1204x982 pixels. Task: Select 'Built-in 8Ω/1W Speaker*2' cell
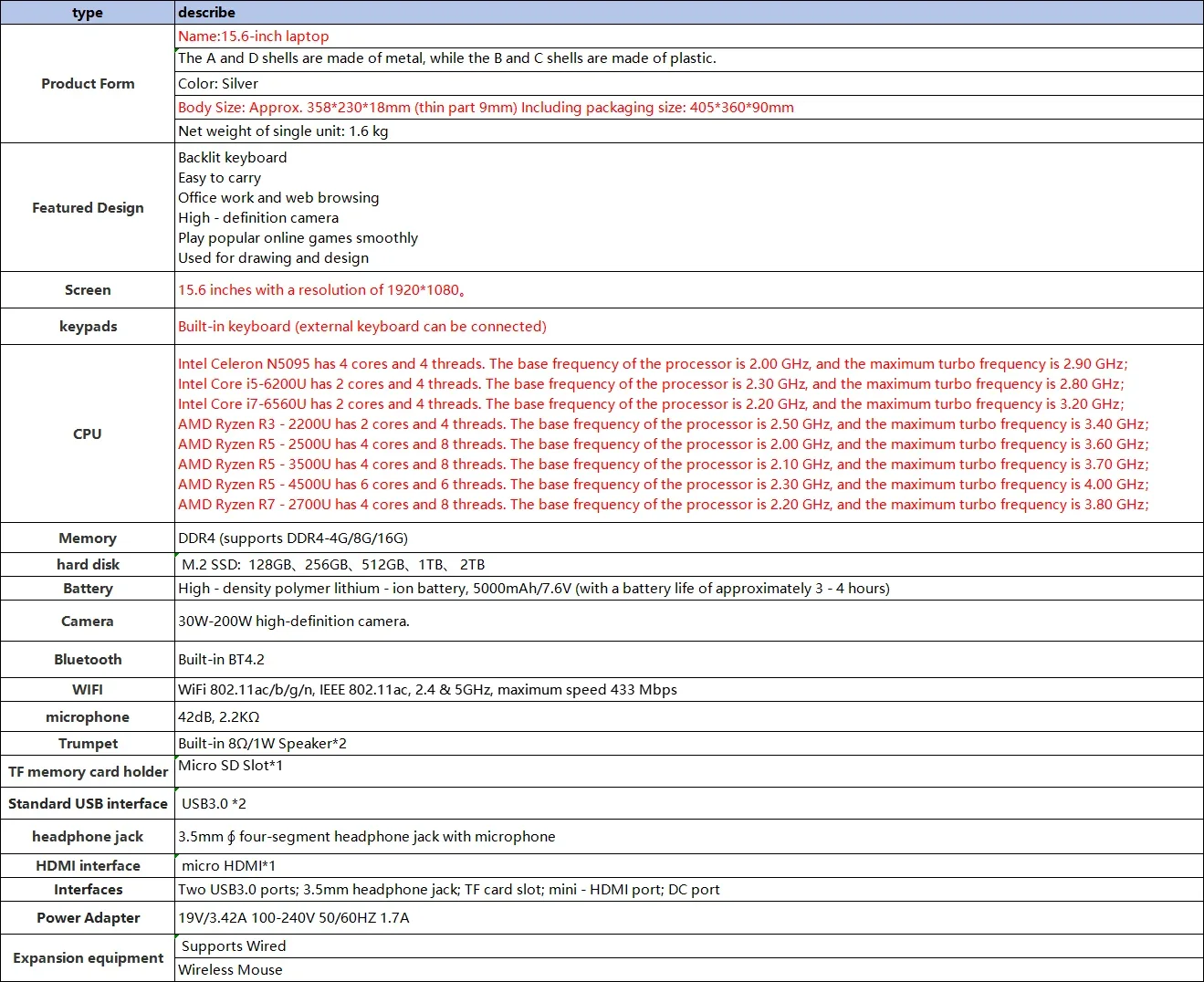689,743
